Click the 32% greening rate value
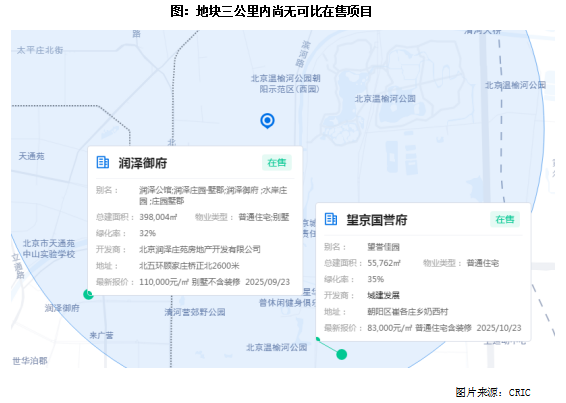This screenshot has width=566, height=403. pos(148,233)
